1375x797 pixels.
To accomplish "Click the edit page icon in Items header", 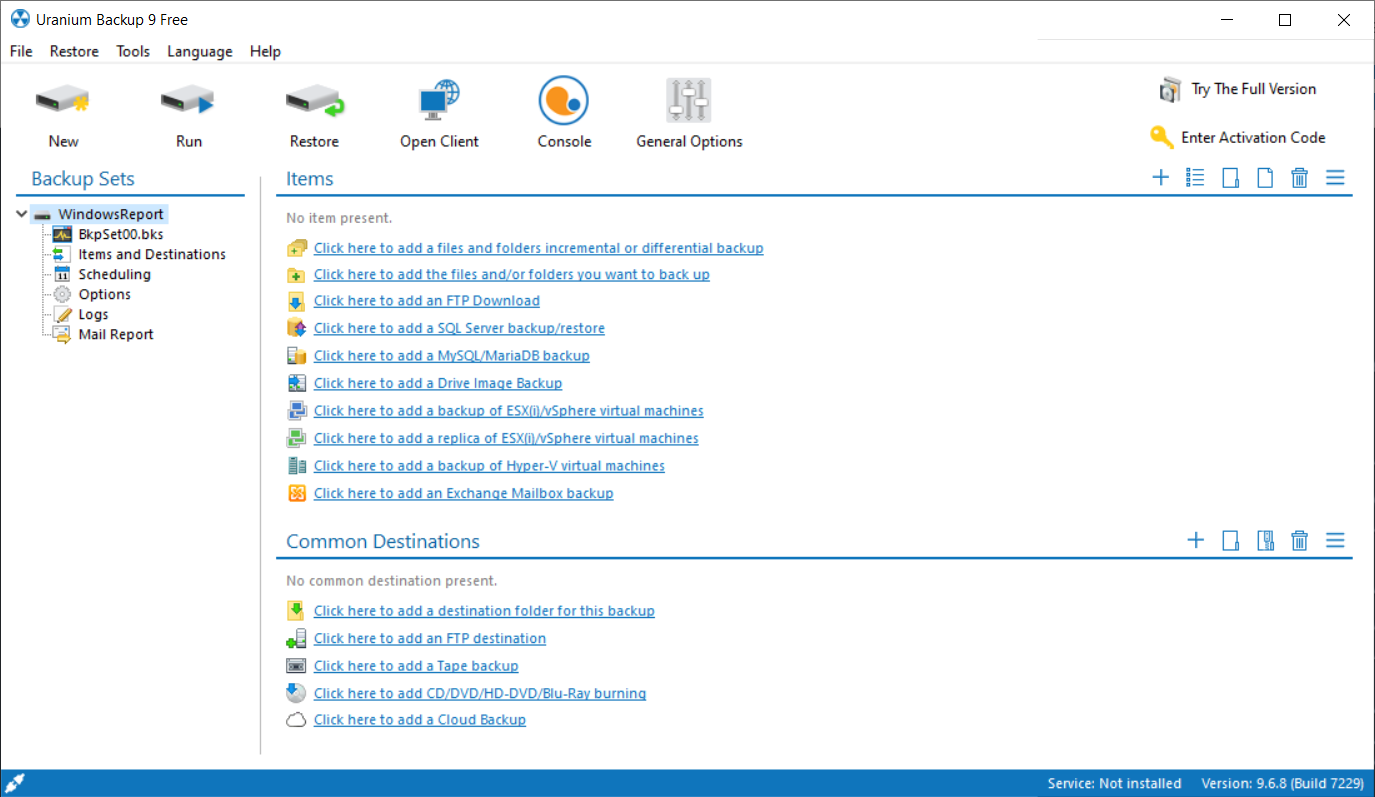I will pos(1231,178).
